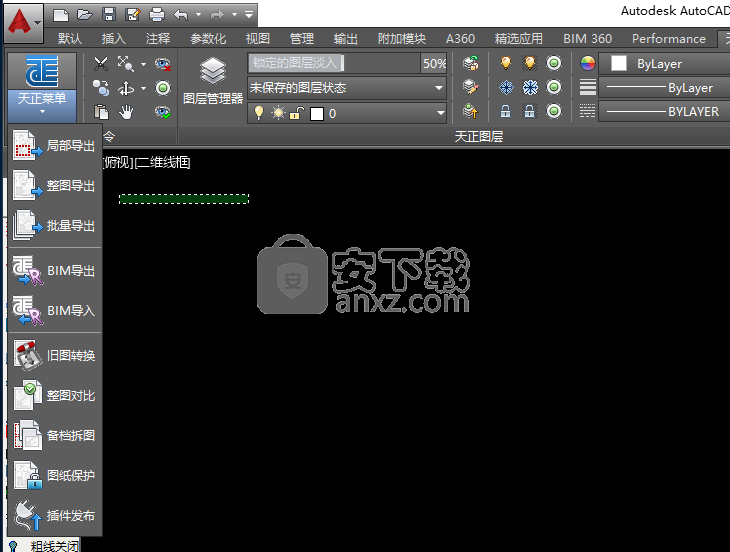This screenshot has width=730, height=552.
Task: Click the Plot printer icon
Action: pyautogui.click(x=157, y=15)
